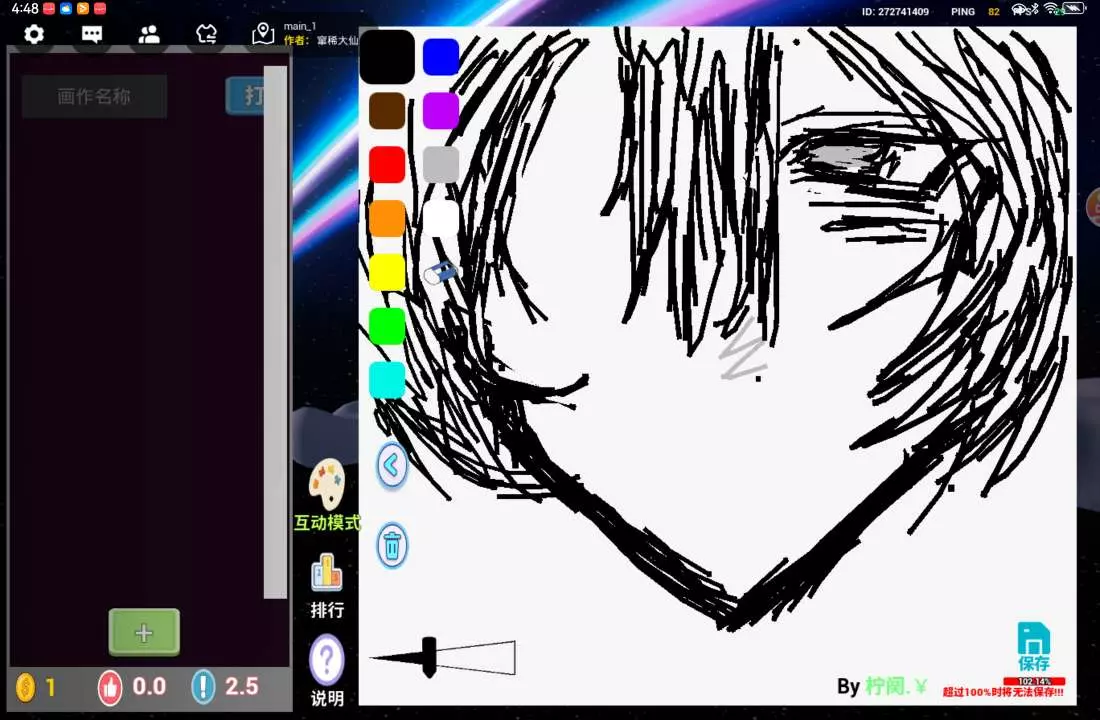Open the chat messages icon
Image resolution: width=1100 pixels, height=720 pixels.
click(92, 35)
